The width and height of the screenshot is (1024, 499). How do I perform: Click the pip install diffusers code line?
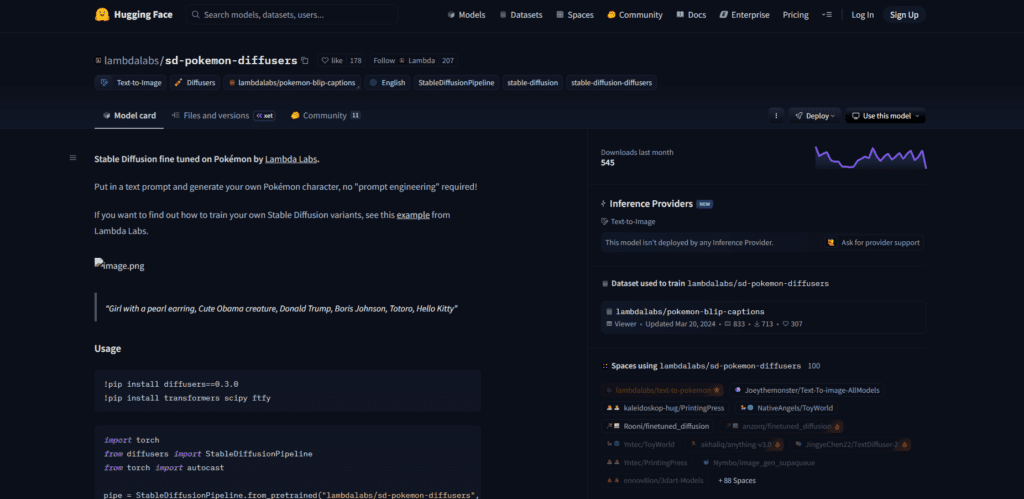click(171, 384)
